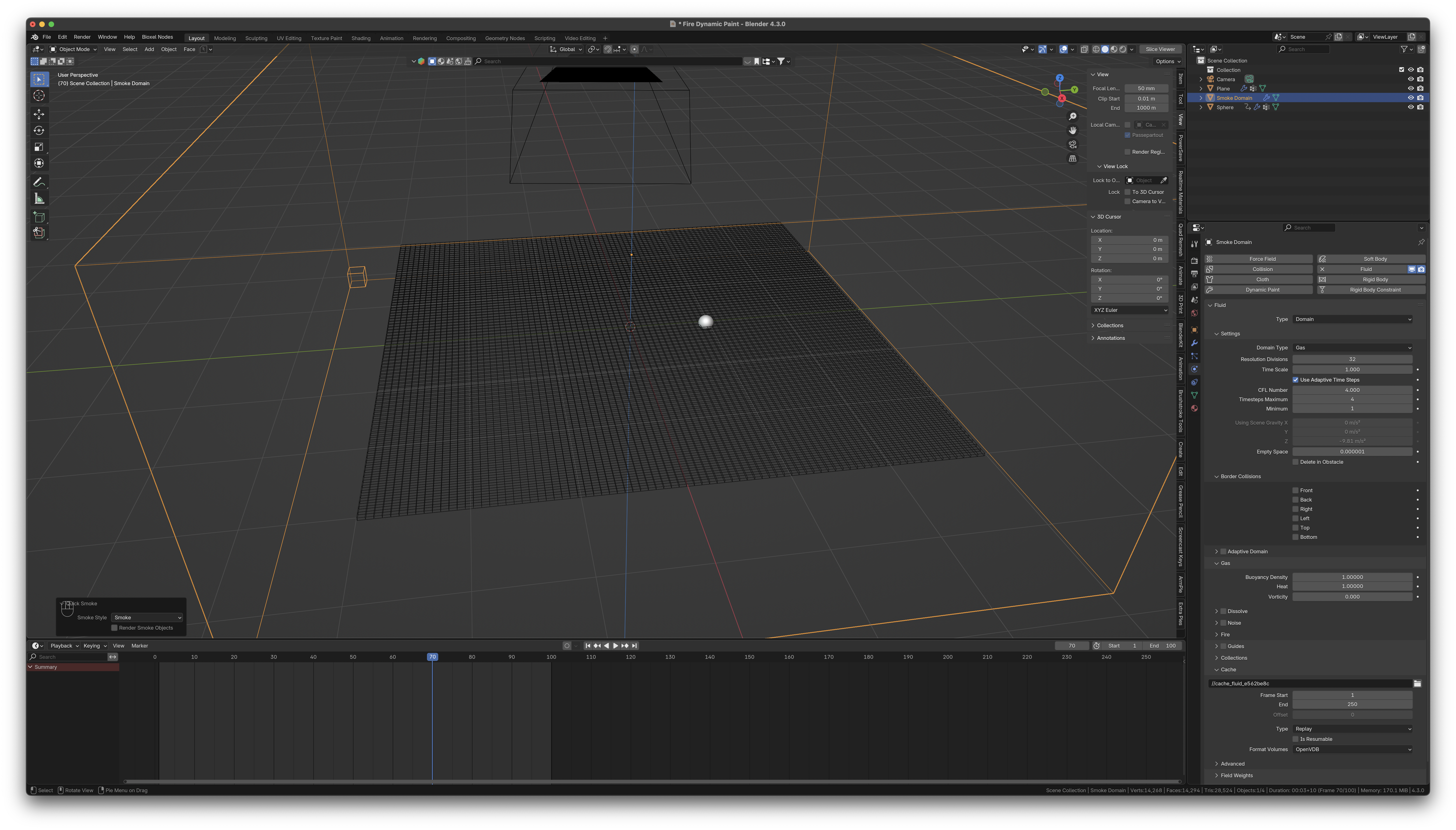Select the Annotate tool
1456x830 pixels.
tap(39, 182)
